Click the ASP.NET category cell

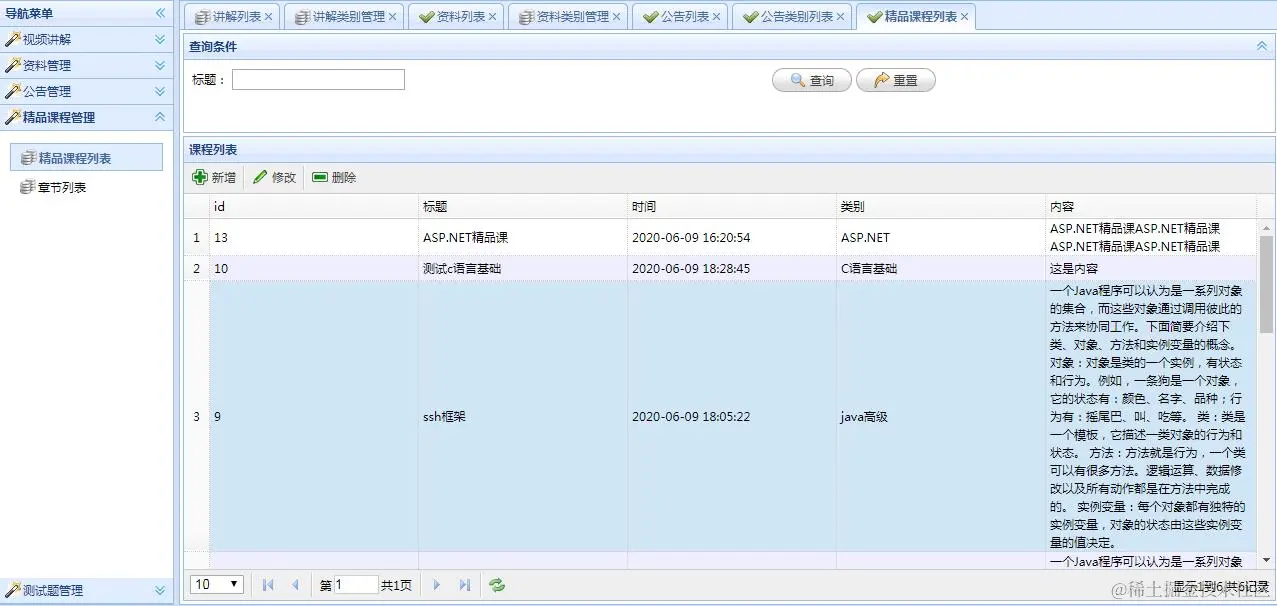tap(941, 238)
